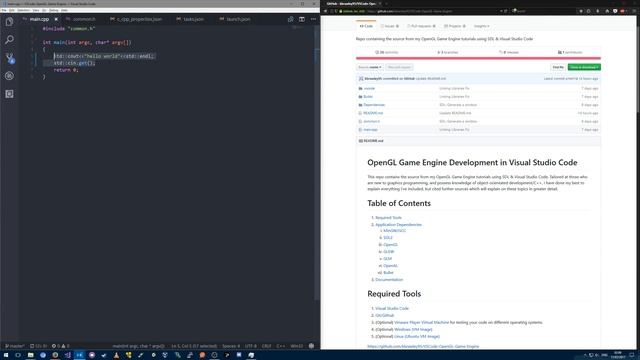The height and width of the screenshot is (360, 640).
Task: Open the Code tab on the GitHub repo
Action: [366, 26]
